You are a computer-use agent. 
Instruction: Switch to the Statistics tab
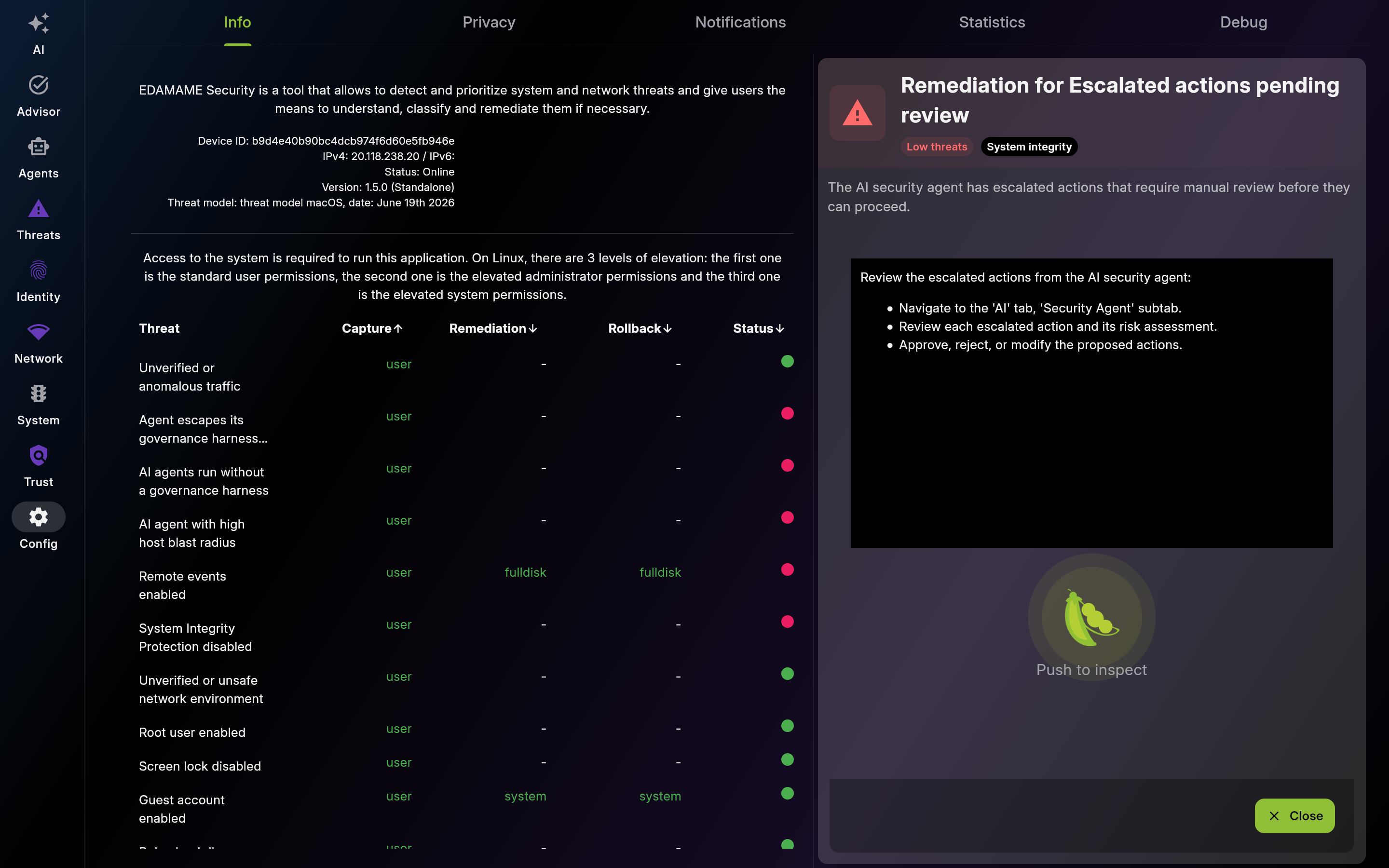click(992, 22)
